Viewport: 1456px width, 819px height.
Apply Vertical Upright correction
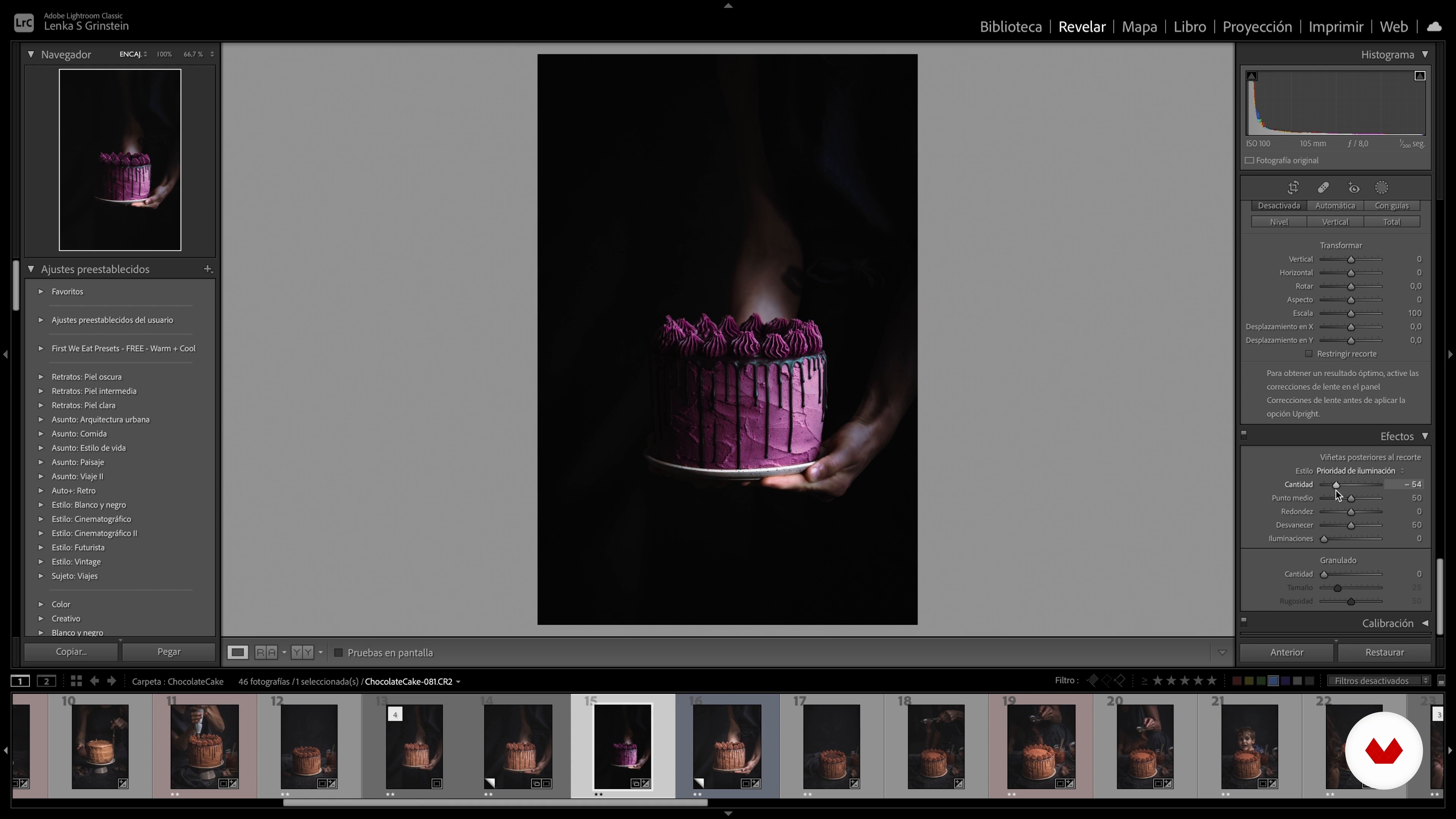tap(1335, 222)
